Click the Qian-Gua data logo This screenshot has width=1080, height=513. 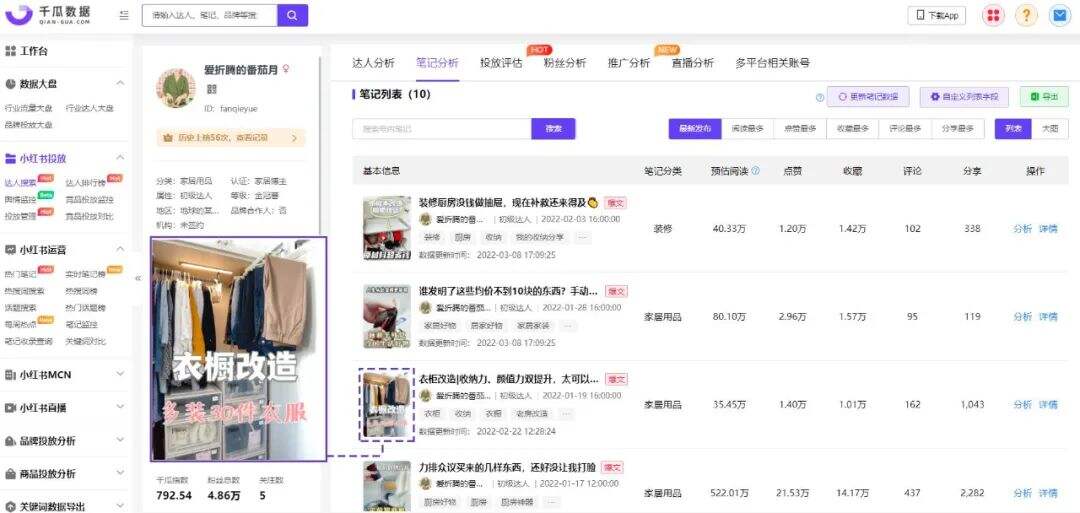[x=47, y=14]
